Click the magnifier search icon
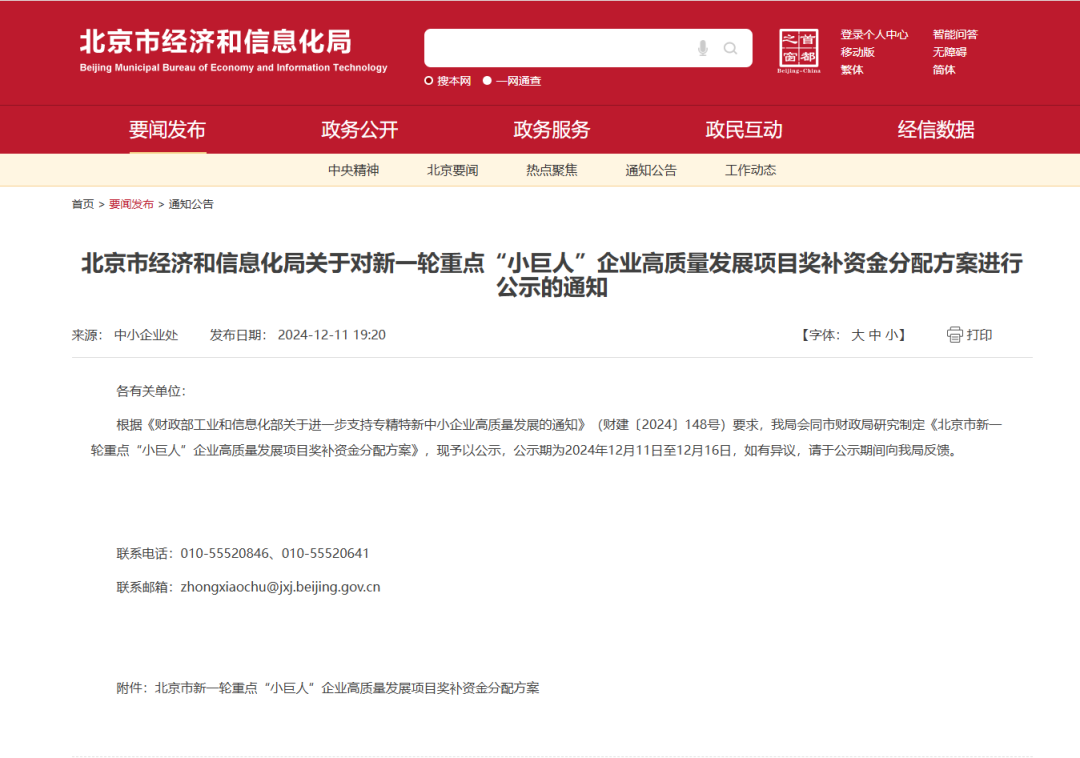Screen dimensions: 1080x758 tap(730, 47)
